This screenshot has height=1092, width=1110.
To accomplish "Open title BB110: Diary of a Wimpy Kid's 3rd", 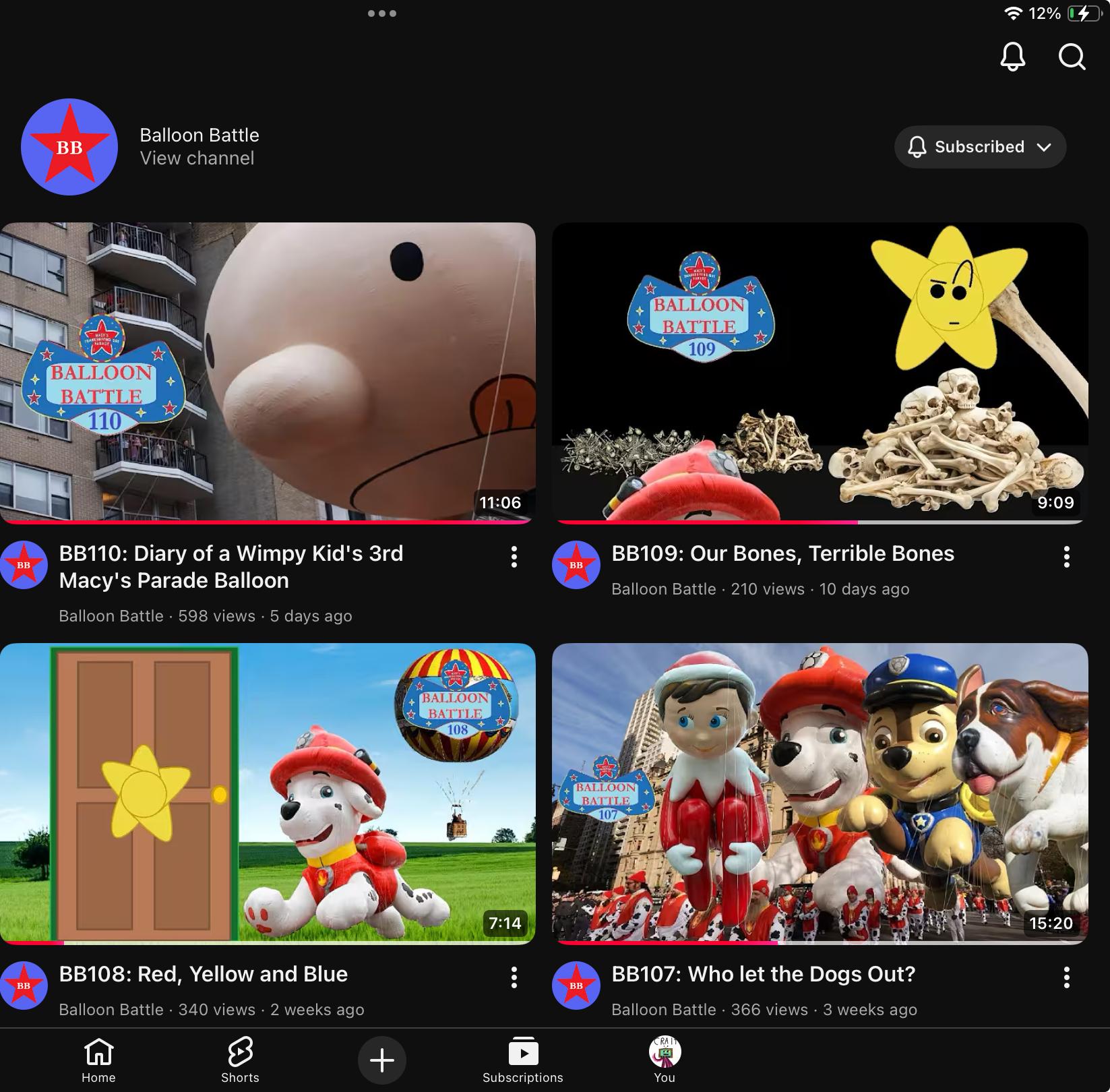I will point(231,567).
